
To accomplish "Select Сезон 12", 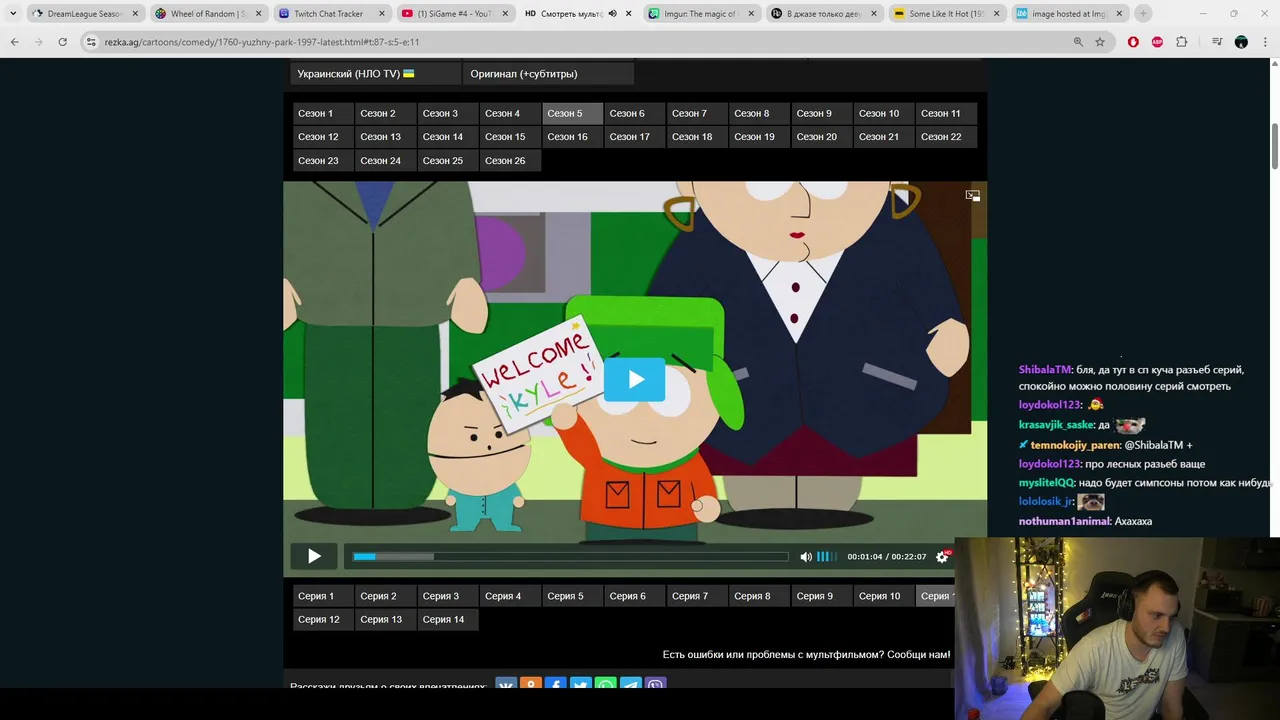I will tap(322, 137).
